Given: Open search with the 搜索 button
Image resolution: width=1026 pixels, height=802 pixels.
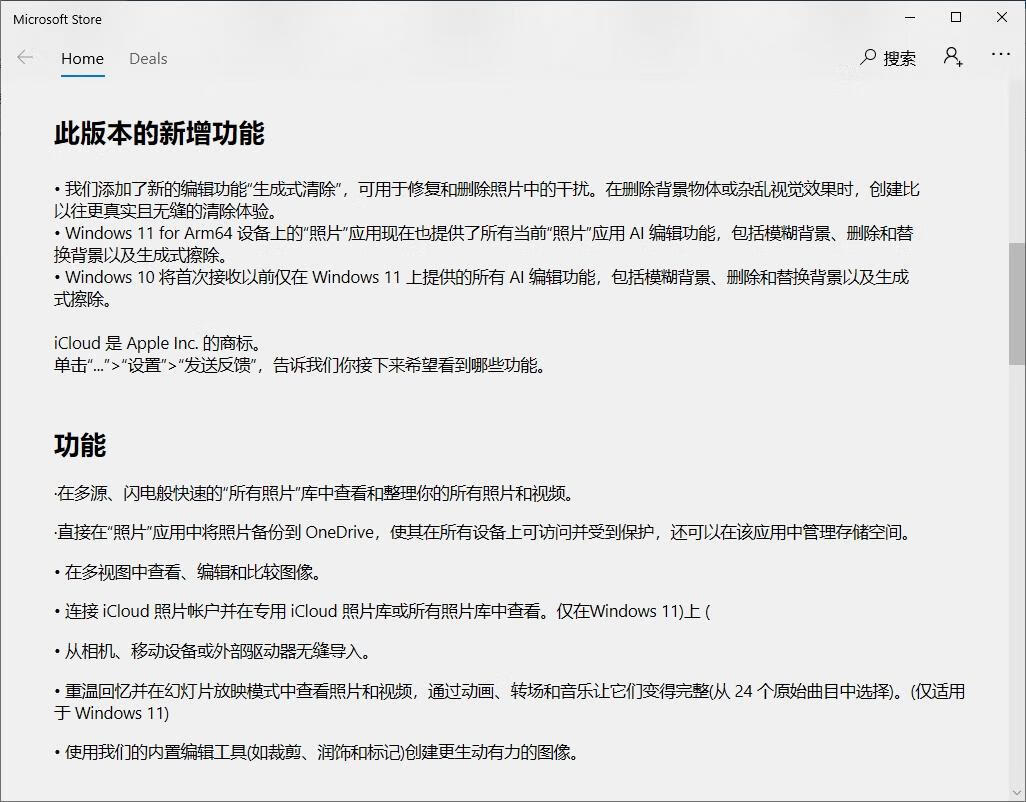Looking at the screenshot, I should coord(888,58).
